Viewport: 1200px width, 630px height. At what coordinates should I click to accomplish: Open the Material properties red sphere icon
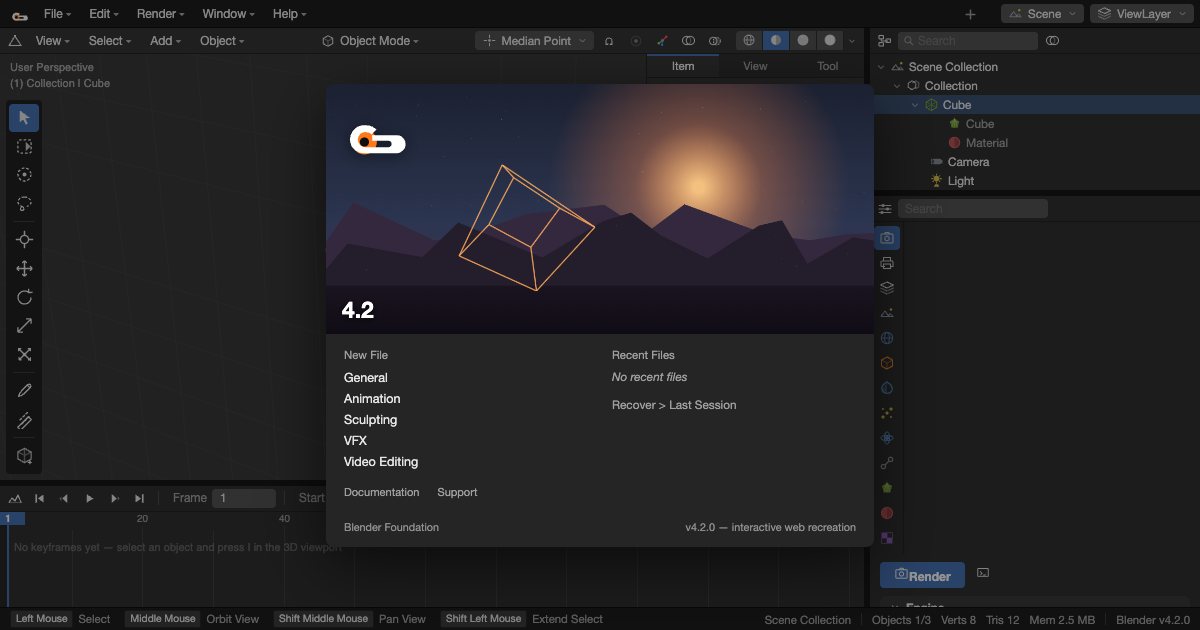tap(887, 513)
